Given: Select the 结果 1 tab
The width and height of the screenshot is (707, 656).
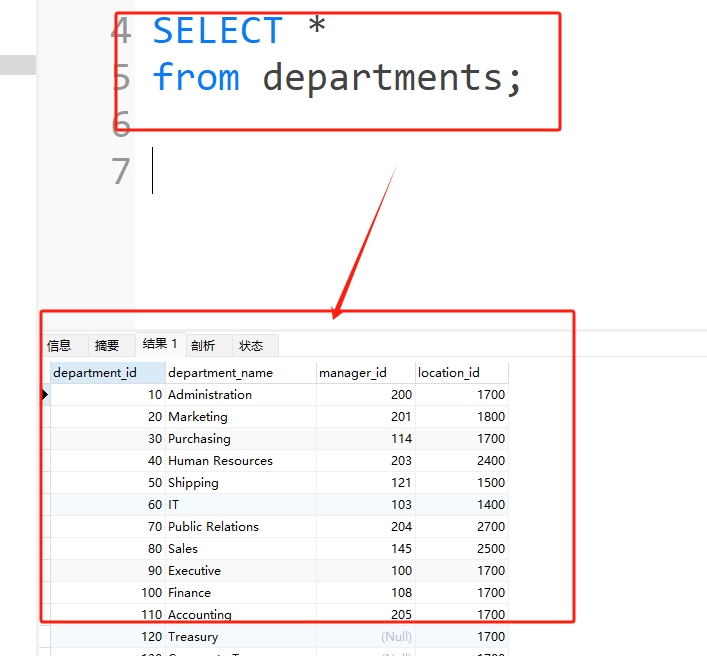Looking at the screenshot, I should click(x=160, y=344).
